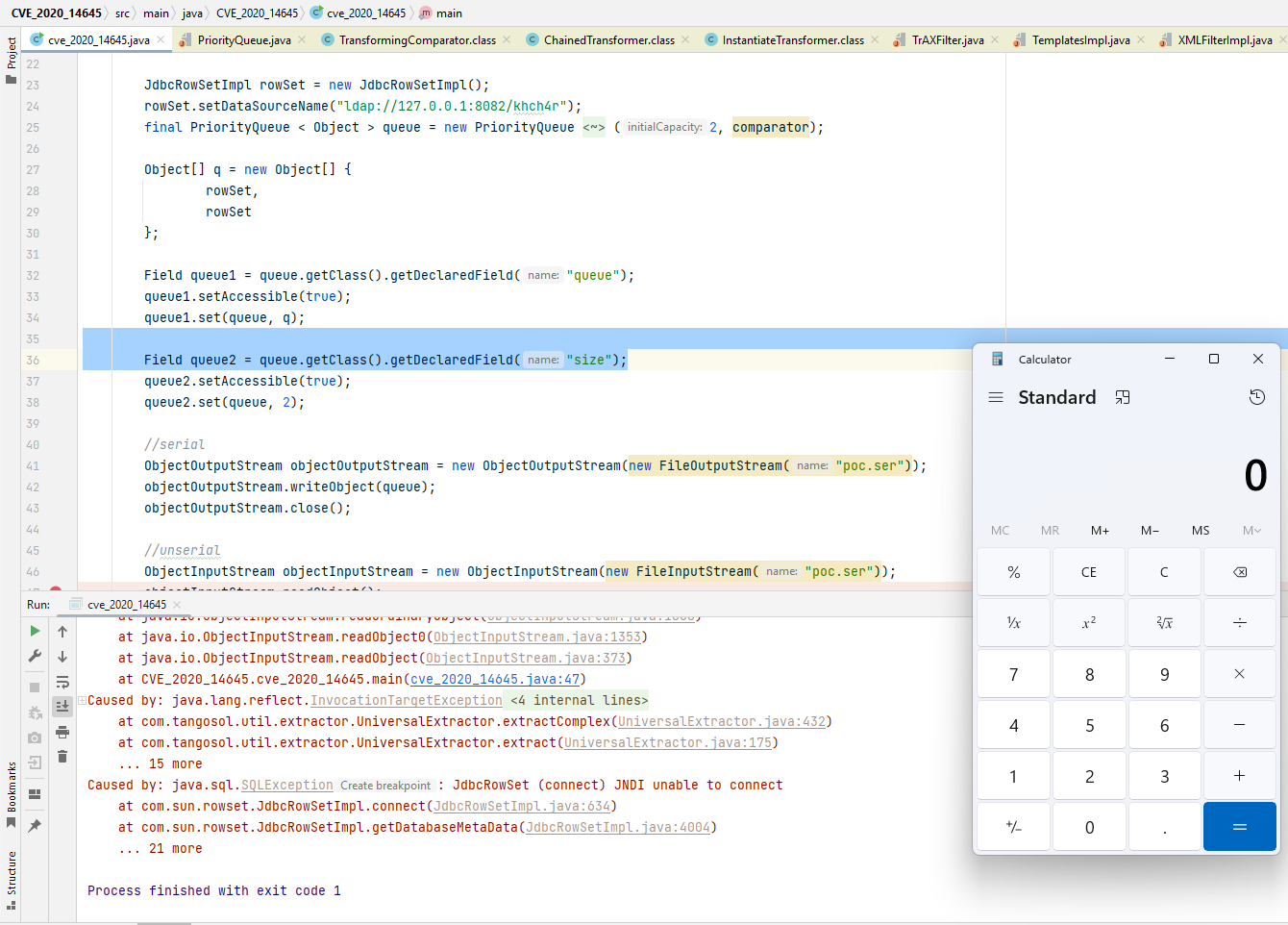The image size is (1288, 925).
Task: Open link UniversalExtractor.java:432
Action: click(x=722, y=721)
